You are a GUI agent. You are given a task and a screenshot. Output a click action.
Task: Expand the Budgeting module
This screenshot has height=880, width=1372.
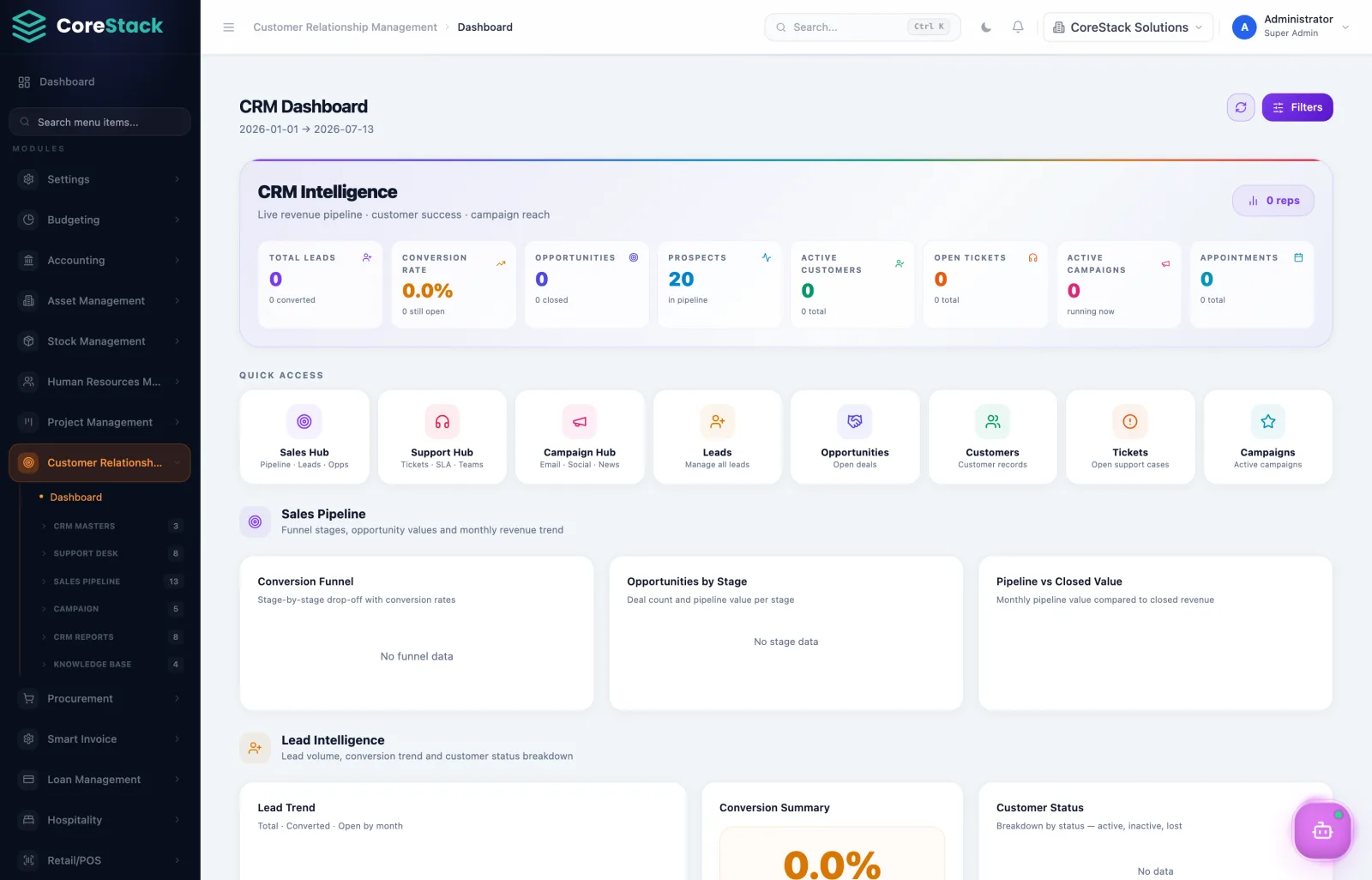click(x=99, y=220)
